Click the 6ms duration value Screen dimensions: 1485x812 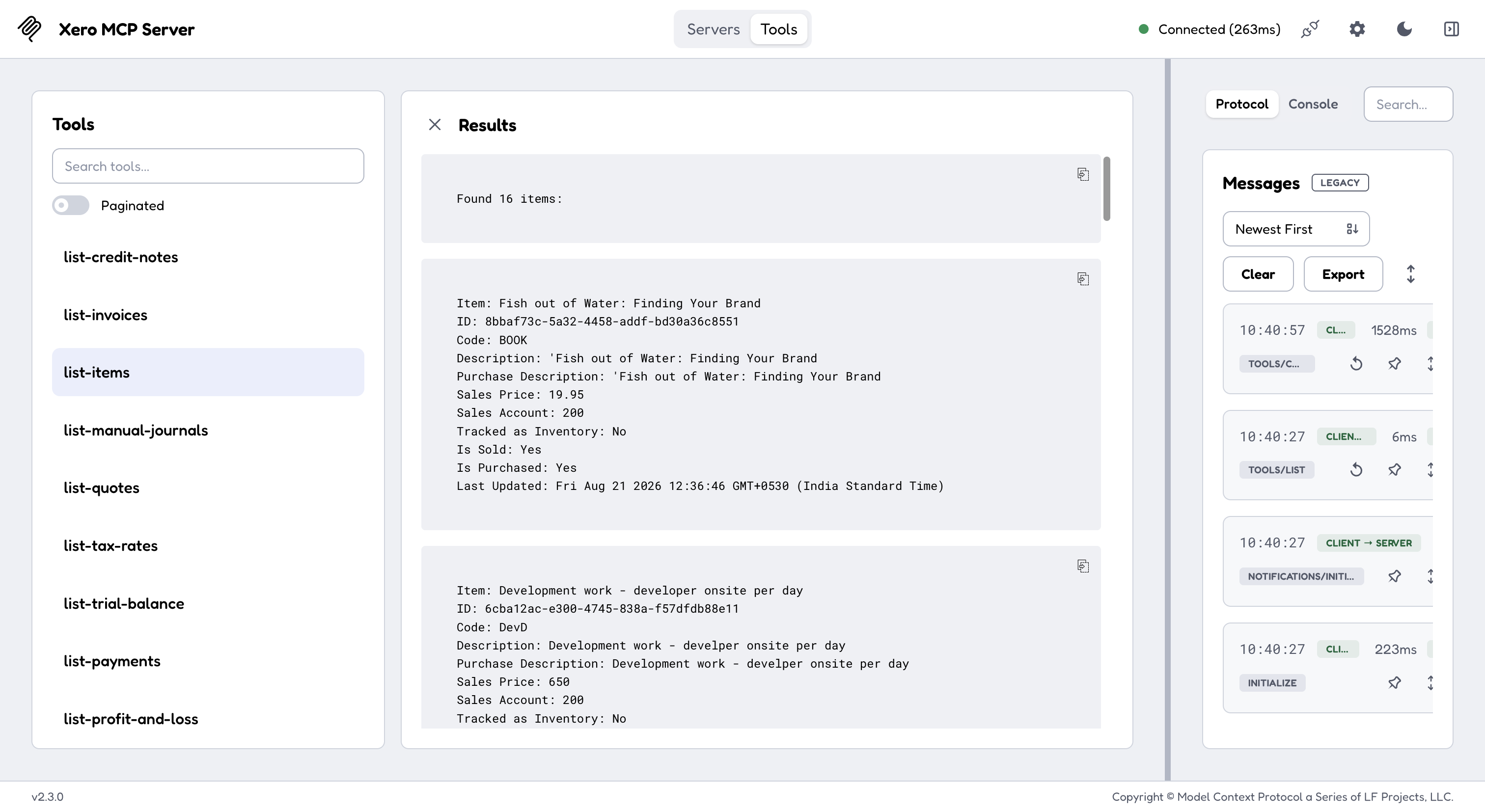(x=1403, y=437)
